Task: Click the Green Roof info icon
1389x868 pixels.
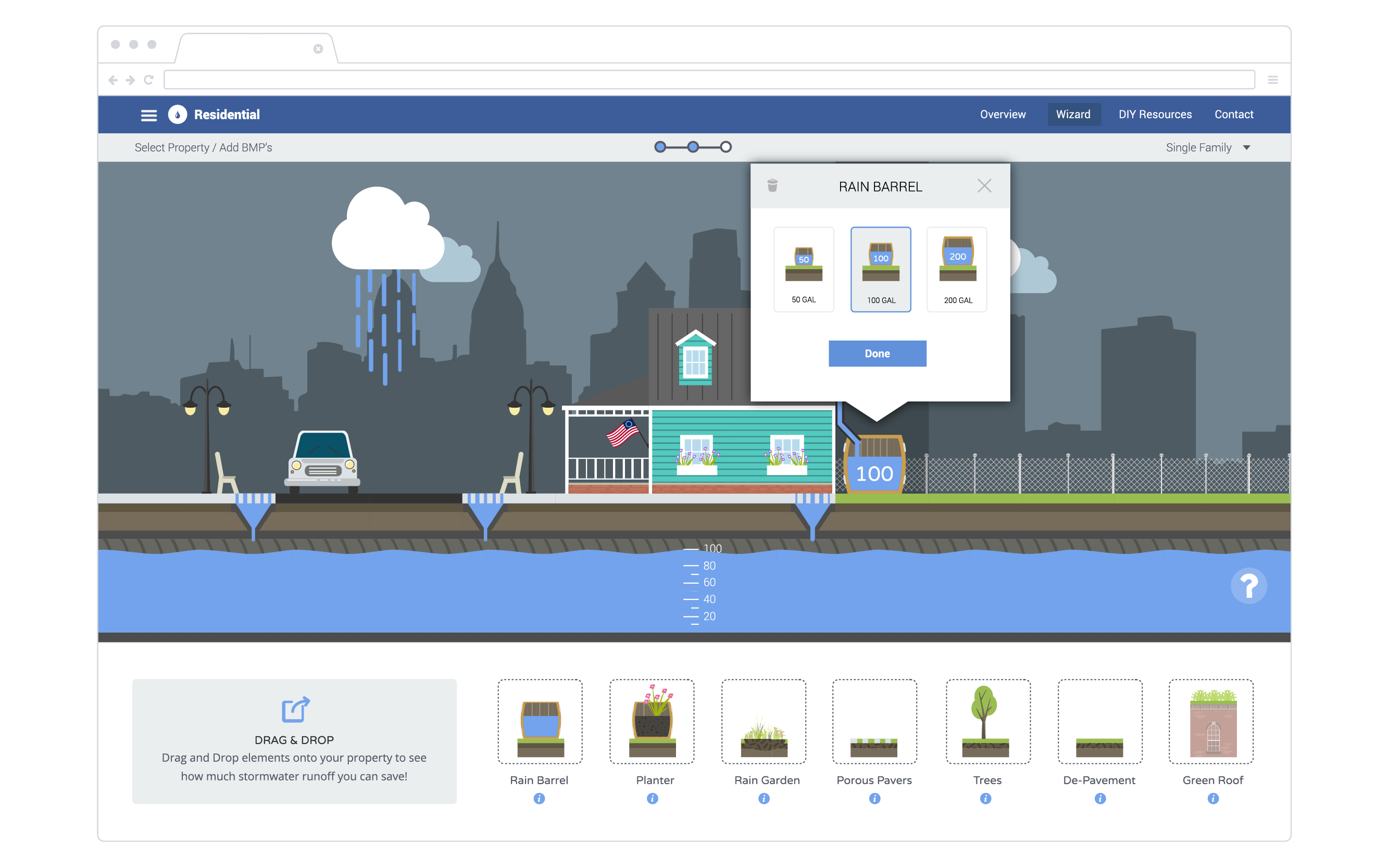Action: [1213, 799]
